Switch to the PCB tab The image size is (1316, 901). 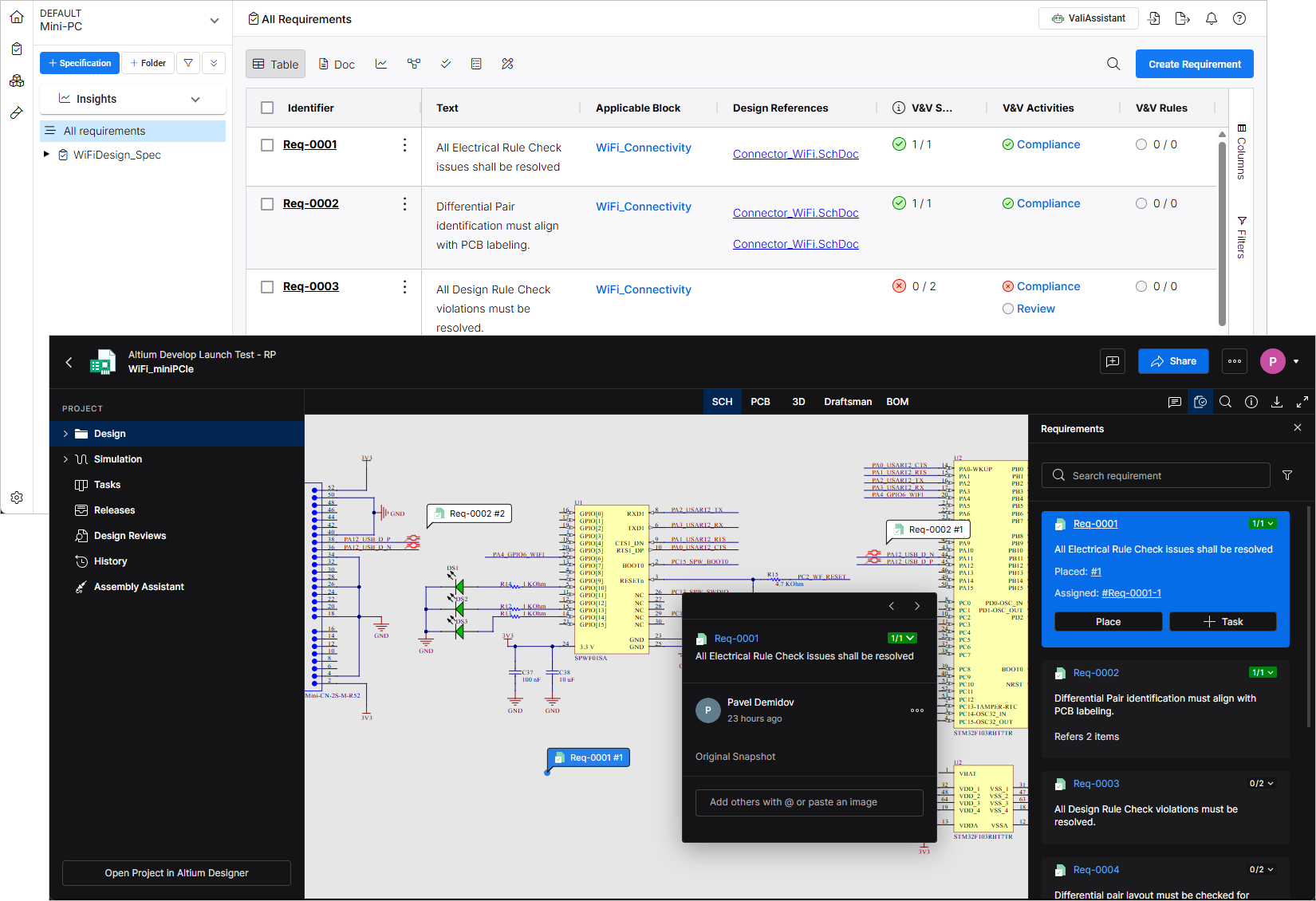760,402
